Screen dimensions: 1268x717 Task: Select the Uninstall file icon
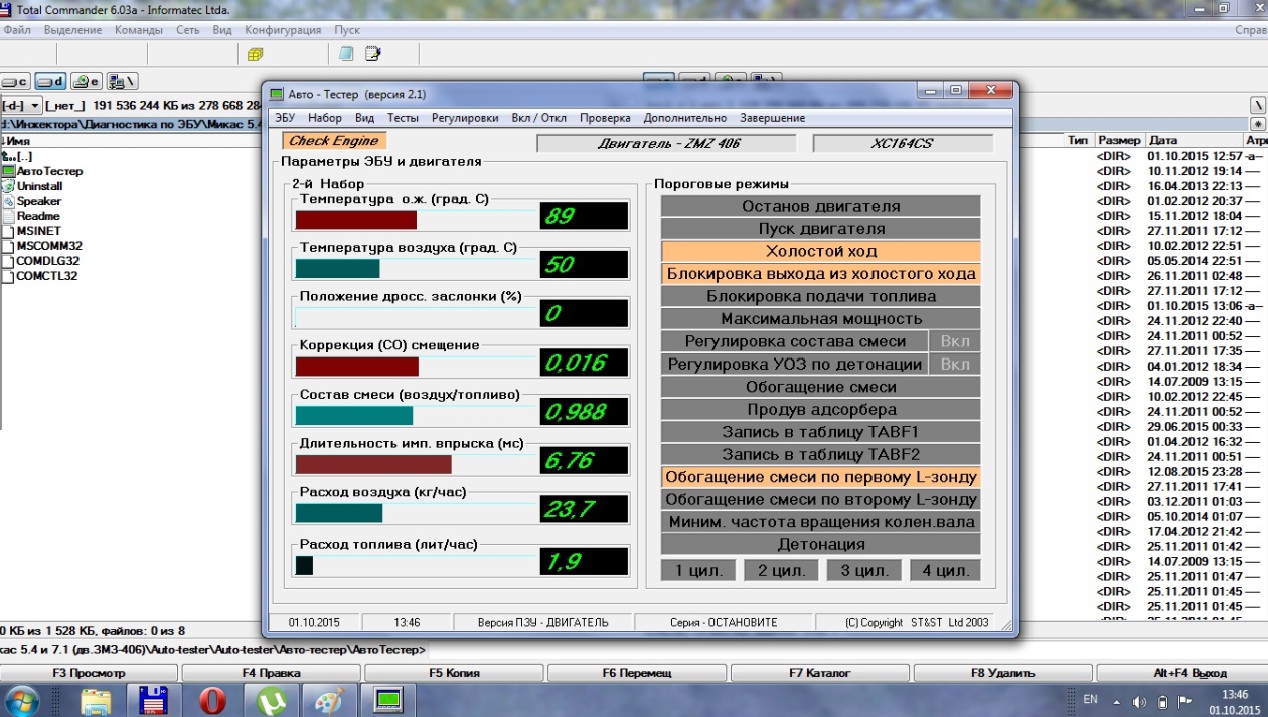click(9, 186)
